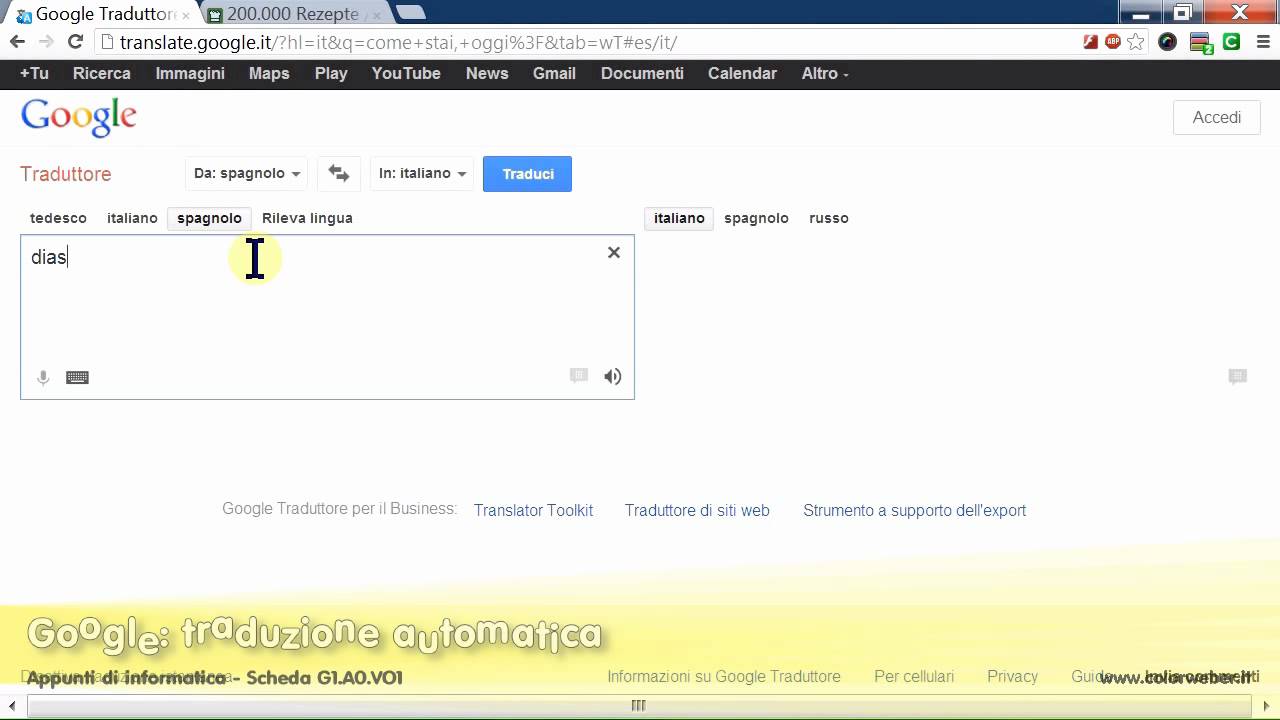Open the 'Da: spagnolo' source language dropdown
1280x720 pixels.
point(247,174)
